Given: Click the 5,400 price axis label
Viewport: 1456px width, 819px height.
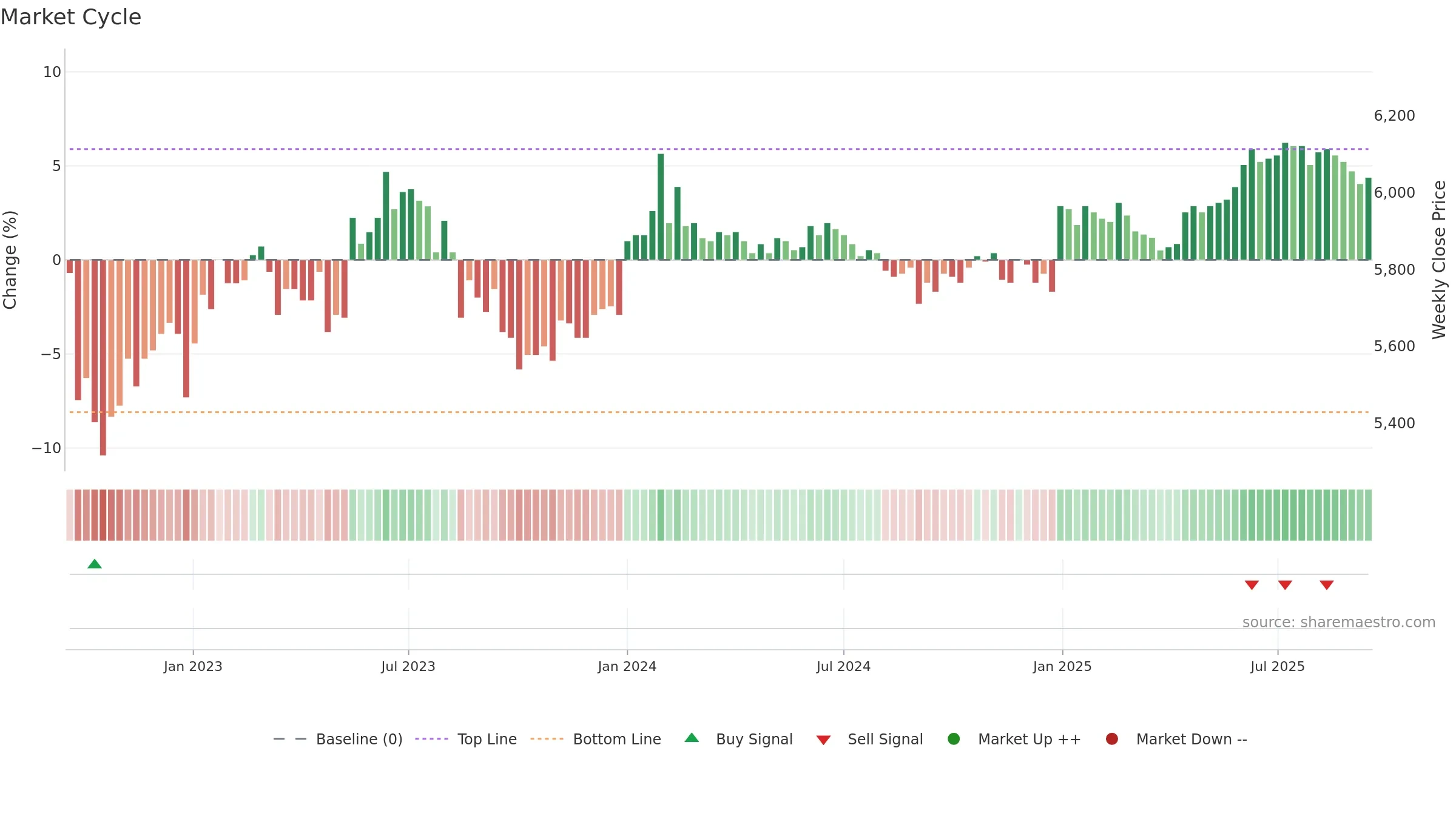Looking at the screenshot, I should pyautogui.click(x=1394, y=423).
